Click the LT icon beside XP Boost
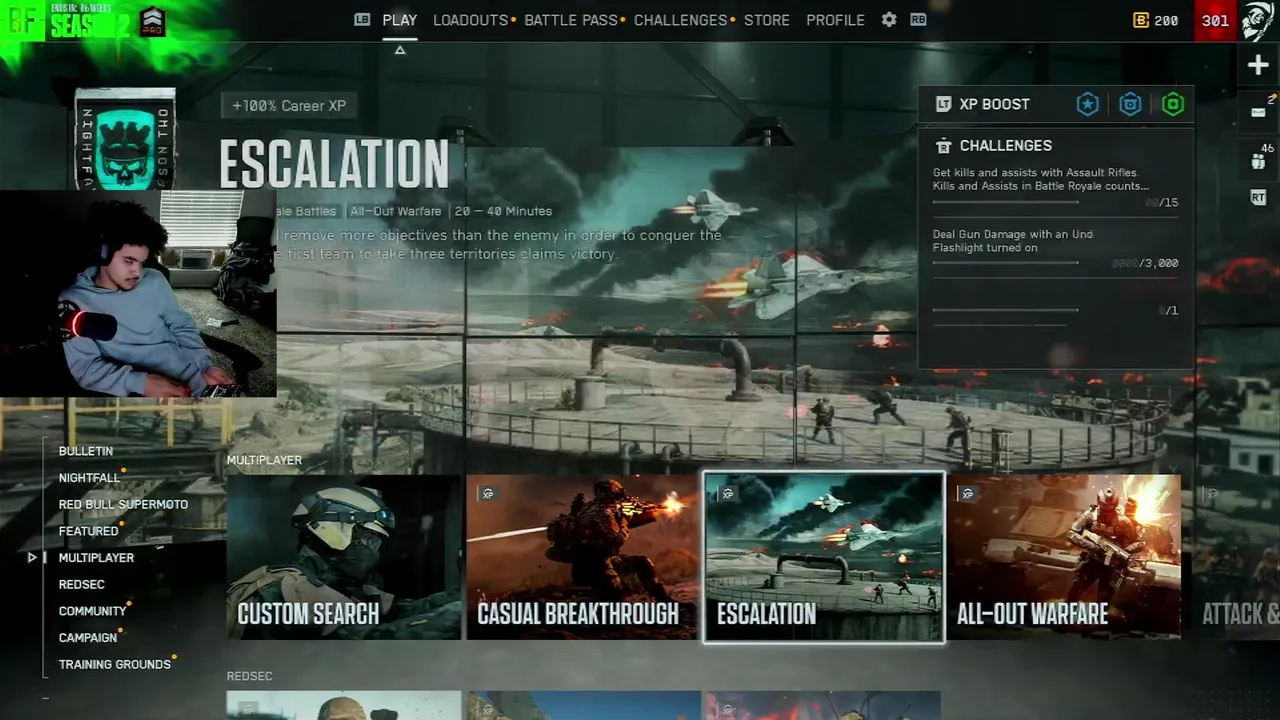Viewport: 1280px width, 720px height. point(943,104)
